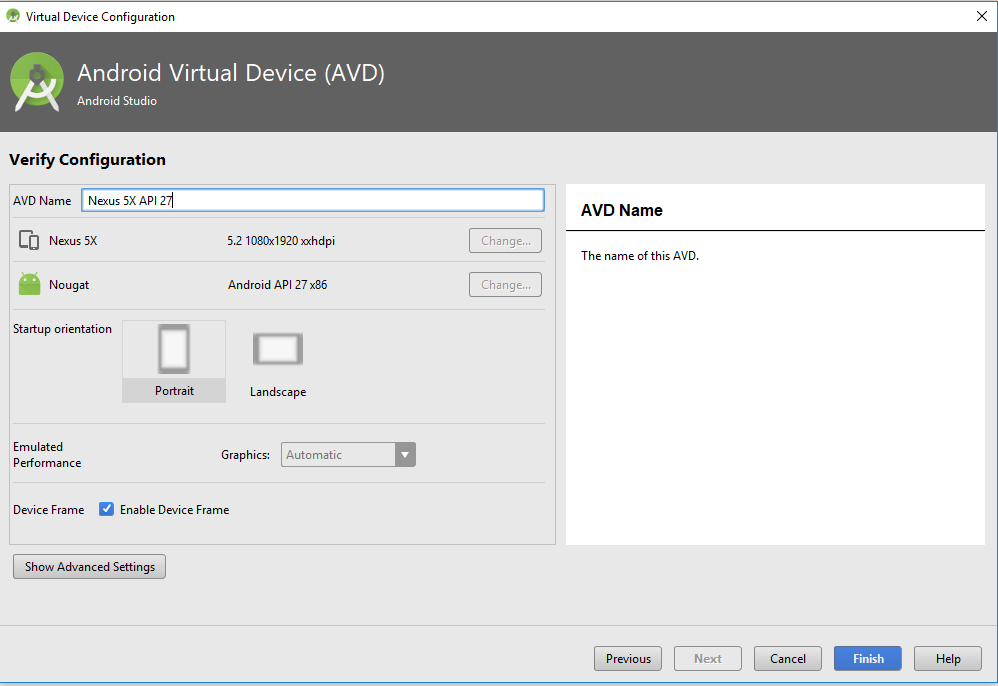Open Help for this dialog
This screenshot has height=686, width=998.
tap(948, 659)
